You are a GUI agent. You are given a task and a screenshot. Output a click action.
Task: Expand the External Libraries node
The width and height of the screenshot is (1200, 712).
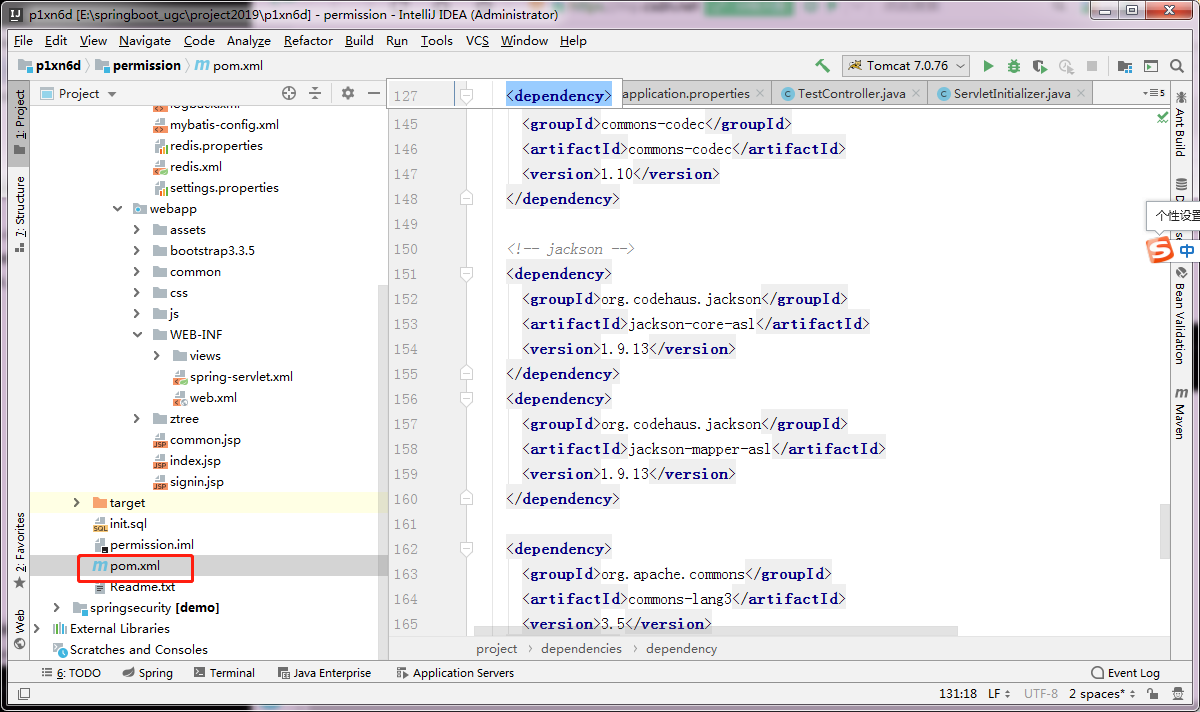coord(38,629)
